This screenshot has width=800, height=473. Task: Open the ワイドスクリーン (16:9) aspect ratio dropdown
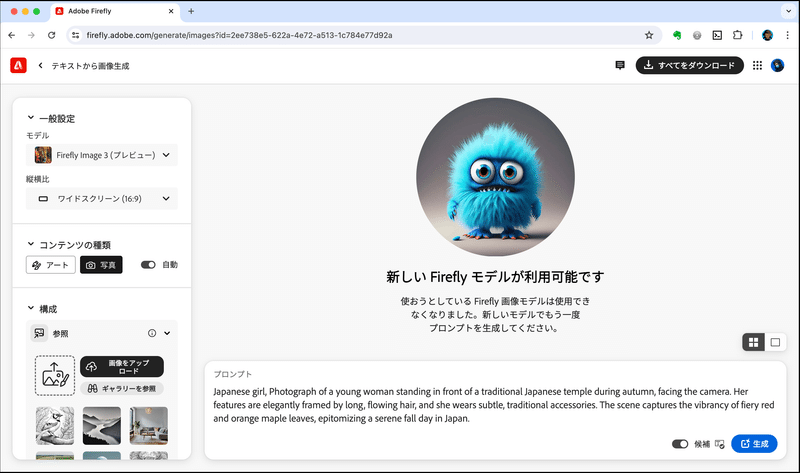coord(102,198)
